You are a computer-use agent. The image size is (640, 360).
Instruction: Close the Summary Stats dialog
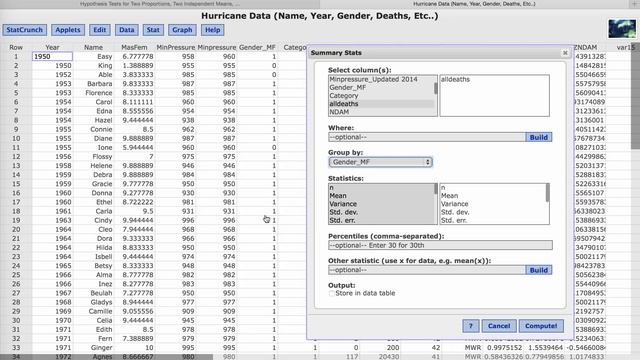click(565, 53)
